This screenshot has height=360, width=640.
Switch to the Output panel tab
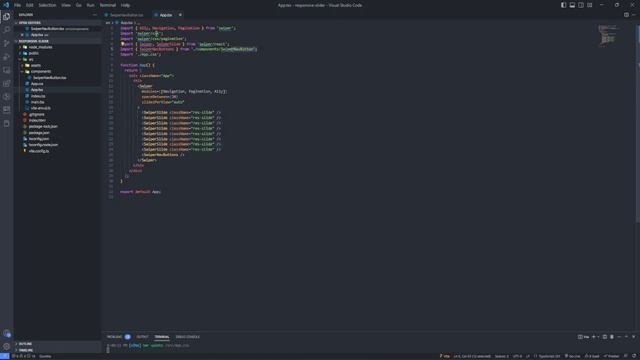(142, 337)
